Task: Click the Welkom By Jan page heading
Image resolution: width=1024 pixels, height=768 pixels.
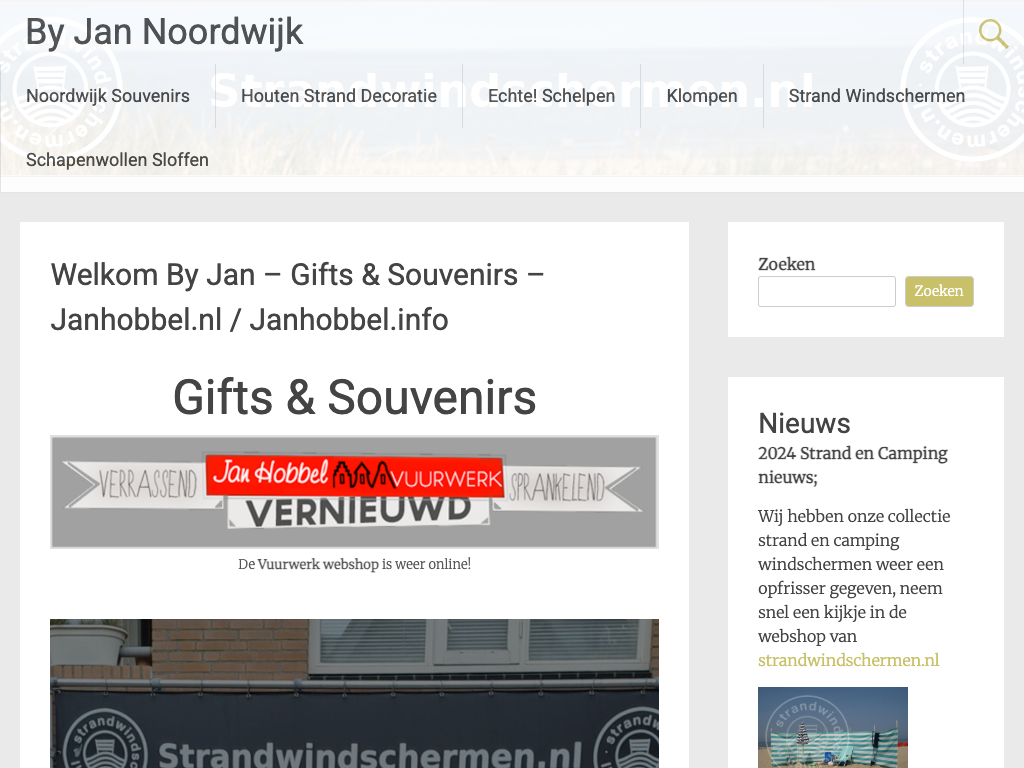Action: pyautogui.click(x=298, y=297)
